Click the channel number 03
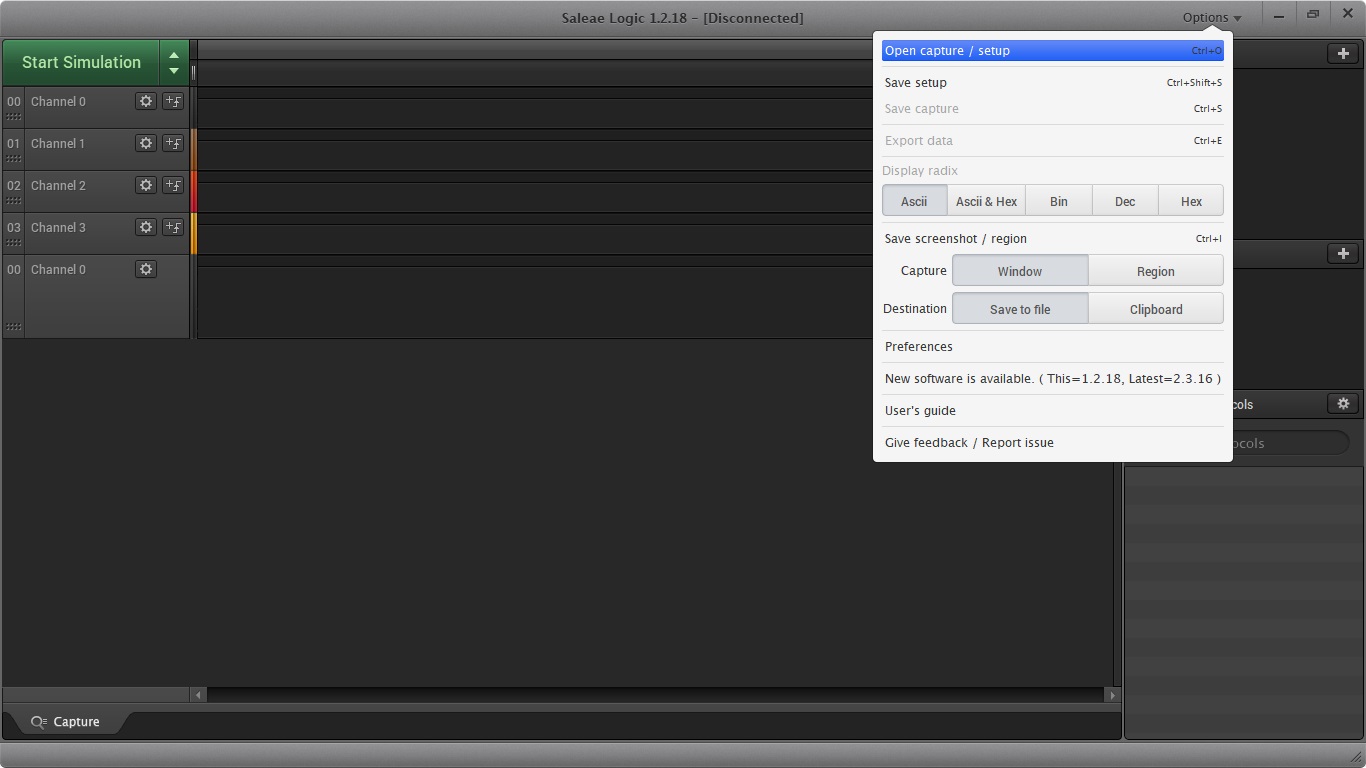This screenshot has height=768, width=1366. point(14,227)
